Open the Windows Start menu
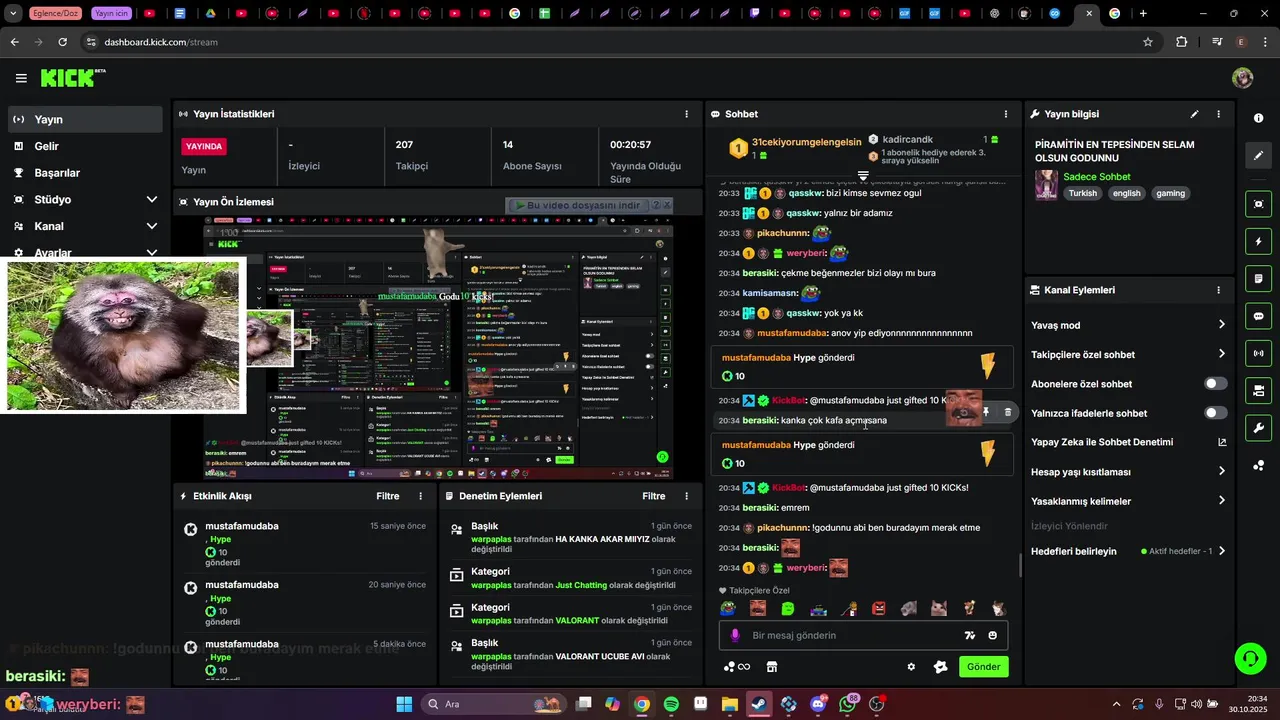 point(404,704)
